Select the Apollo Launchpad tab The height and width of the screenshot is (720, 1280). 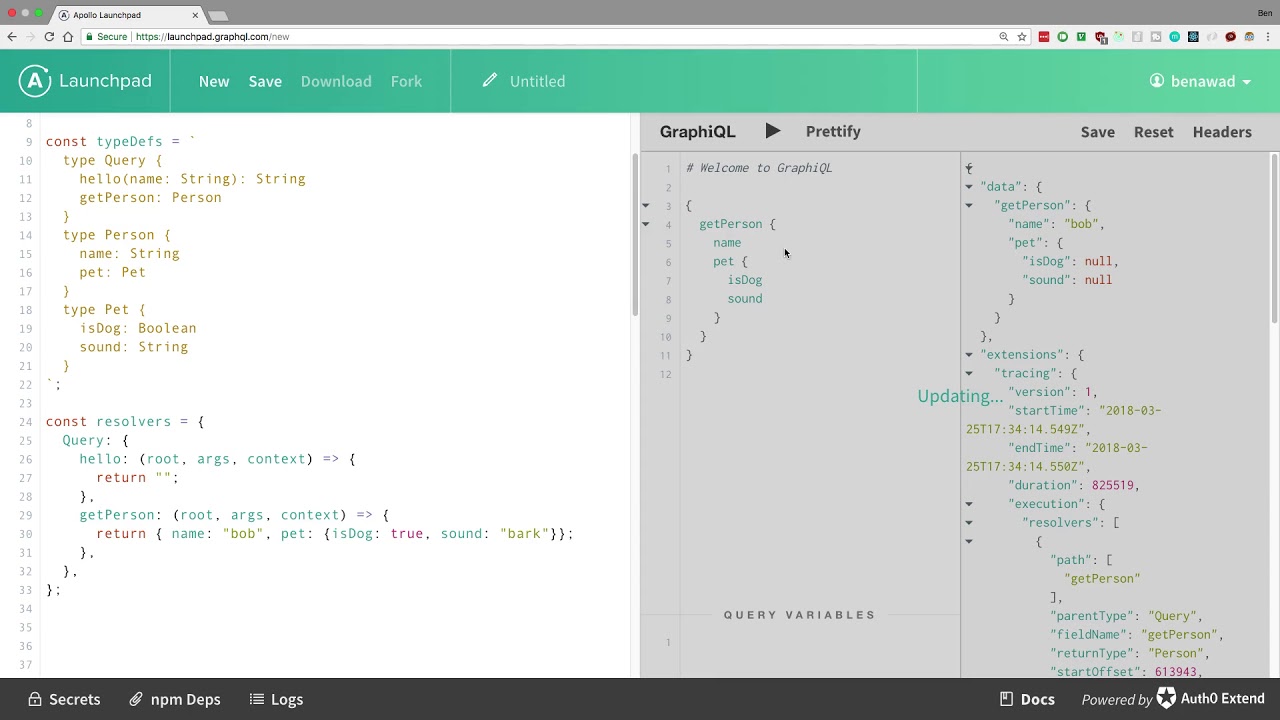126,15
